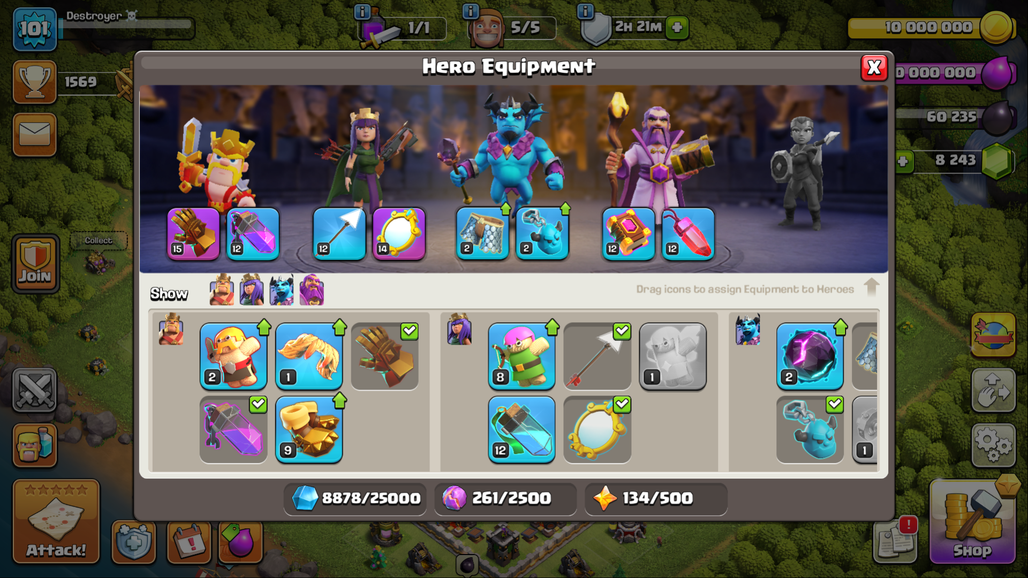Add shield time with green plus
This screenshot has height=578, width=1028.
pos(677,28)
